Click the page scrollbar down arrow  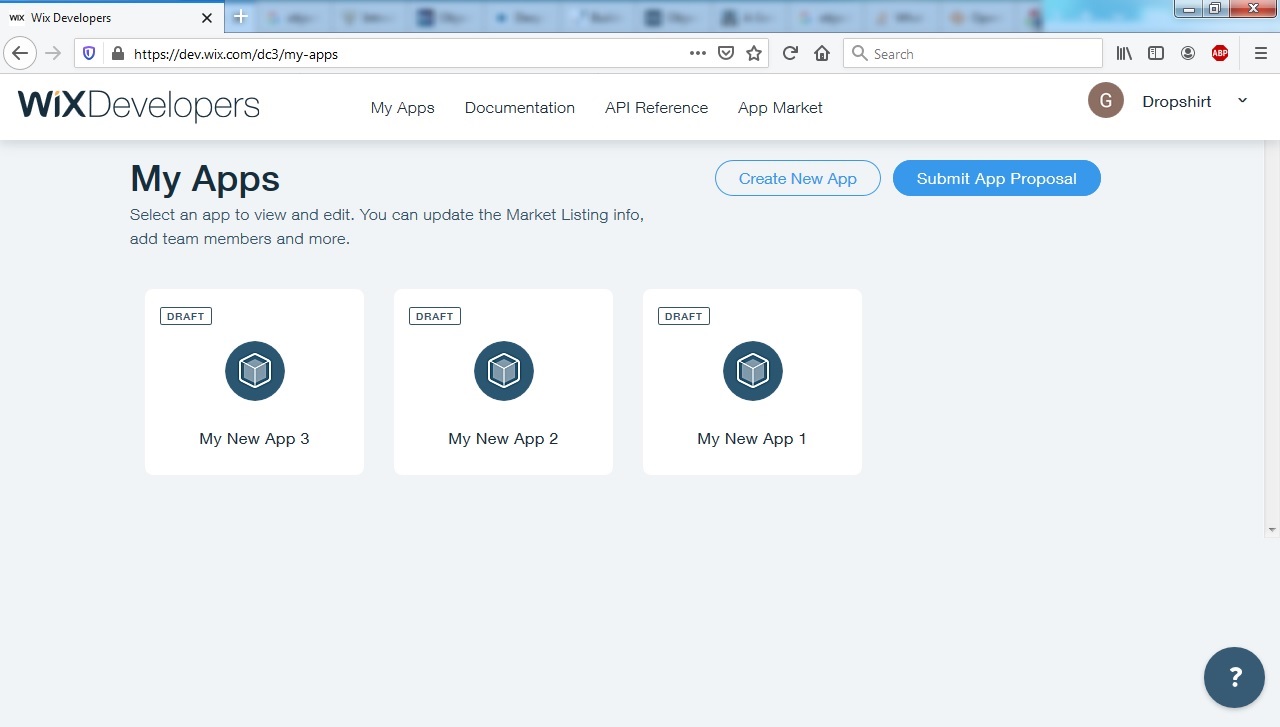[1272, 530]
